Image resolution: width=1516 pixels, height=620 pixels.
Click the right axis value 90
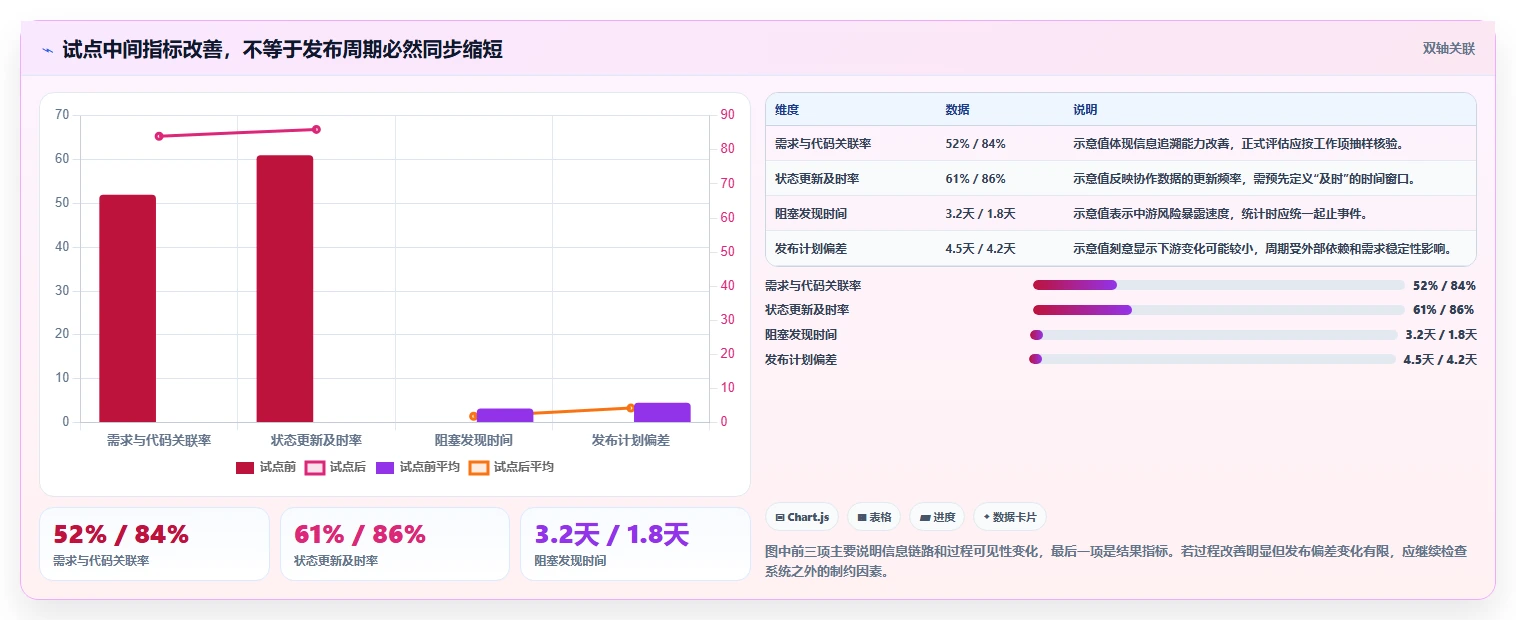[727, 115]
